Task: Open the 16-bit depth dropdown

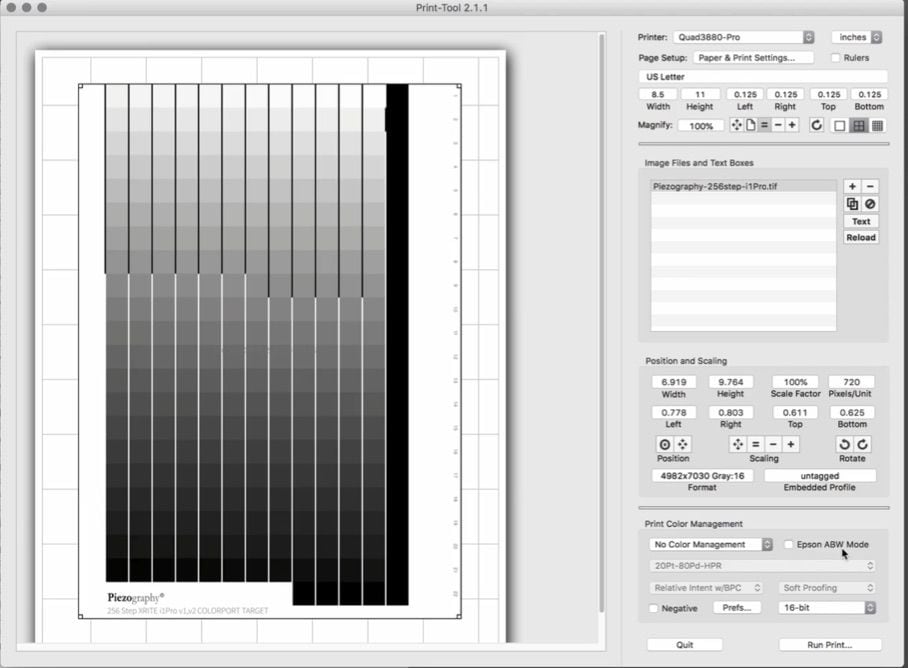Action: (827, 608)
